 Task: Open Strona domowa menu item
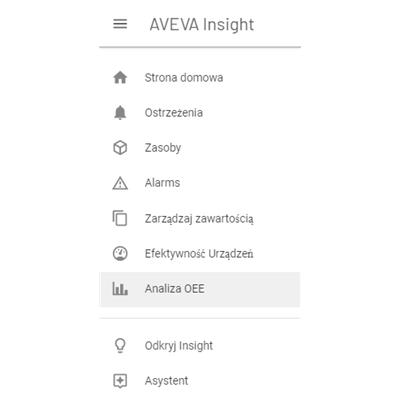point(200,77)
